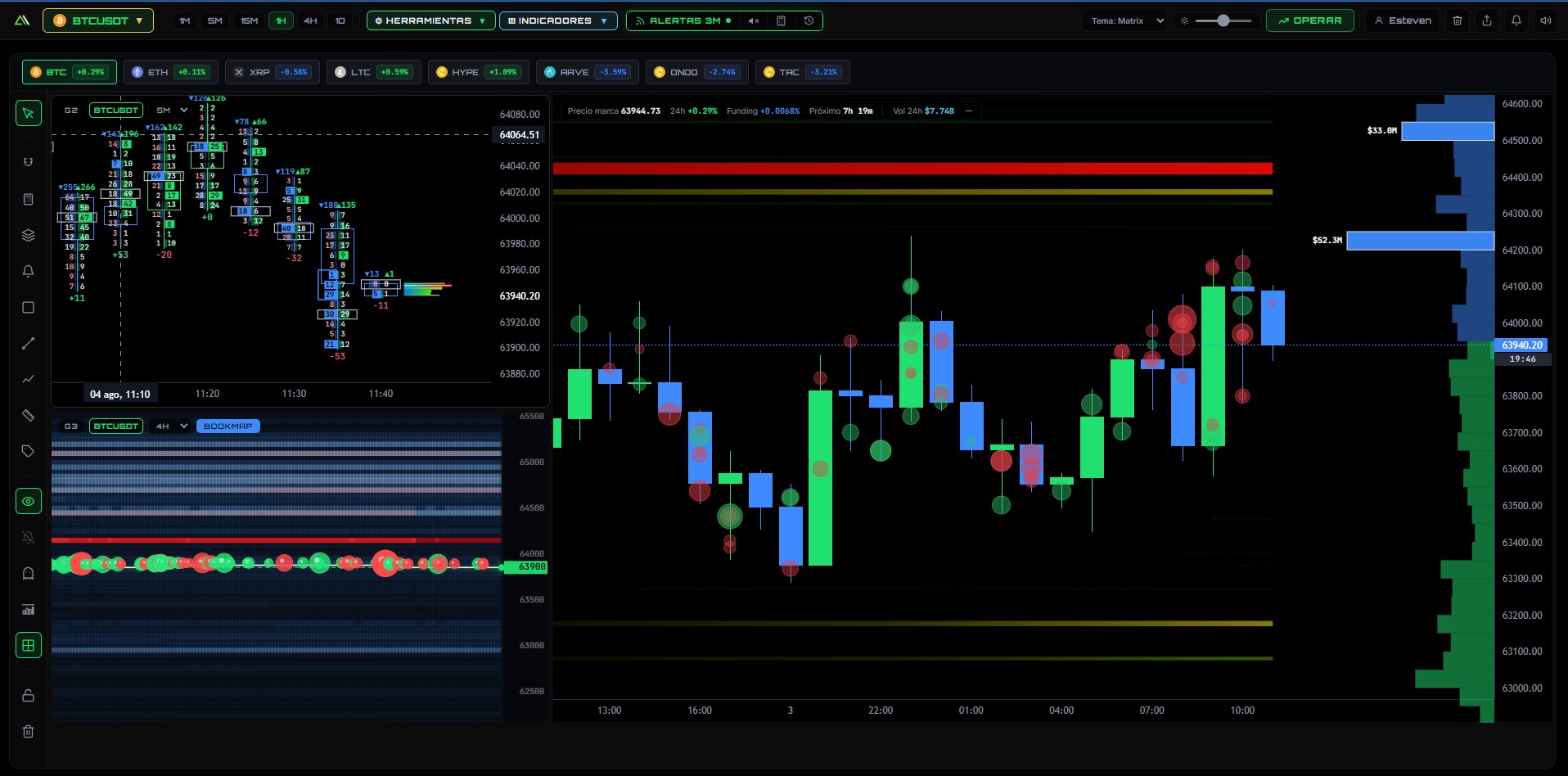Click the 63940.20 current price label

point(1522,345)
